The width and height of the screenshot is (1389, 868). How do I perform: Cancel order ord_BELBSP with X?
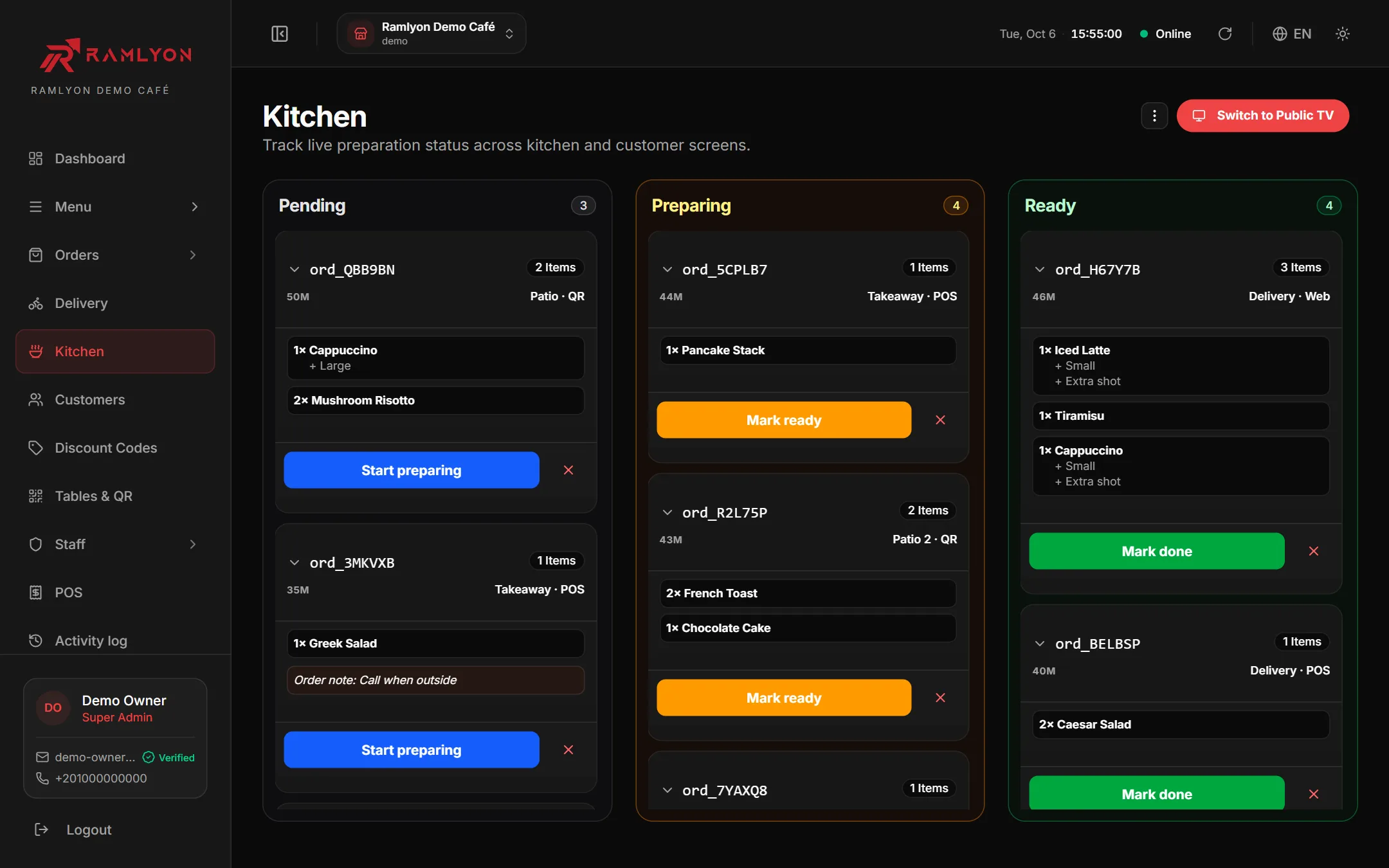click(1314, 794)
